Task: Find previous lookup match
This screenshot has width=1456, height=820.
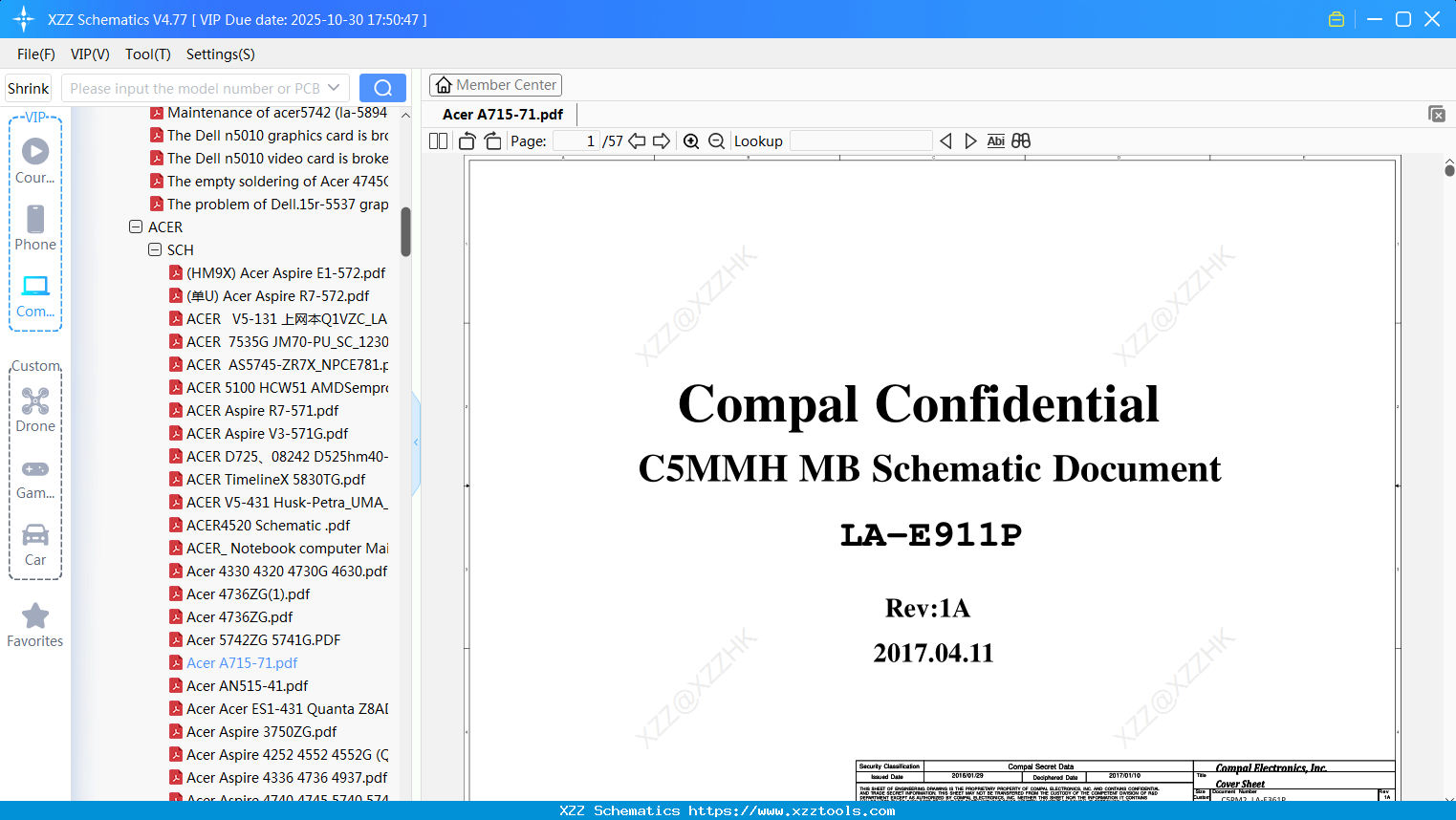Action: (x=945, y=141)
